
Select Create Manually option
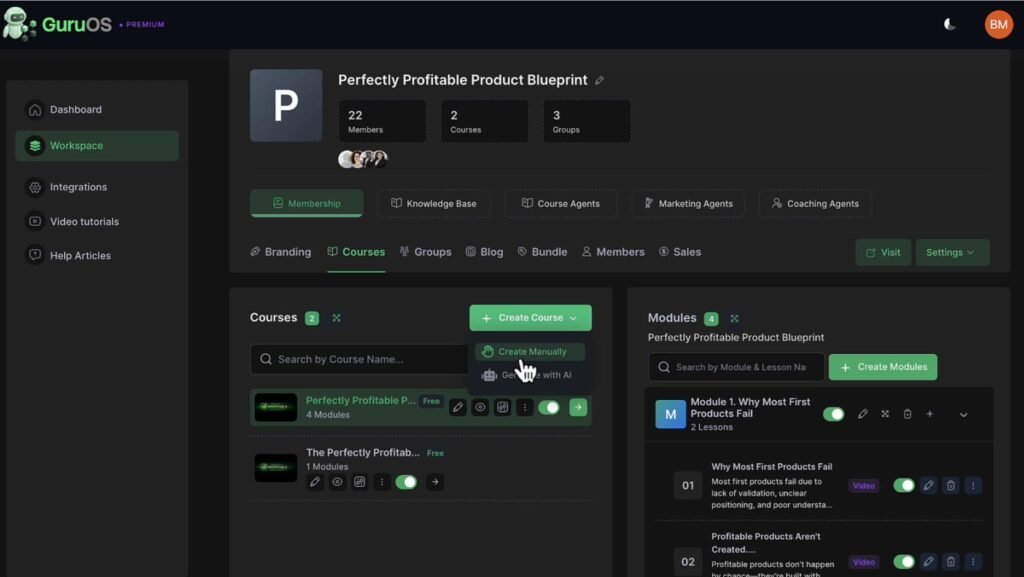click(530, 352)
